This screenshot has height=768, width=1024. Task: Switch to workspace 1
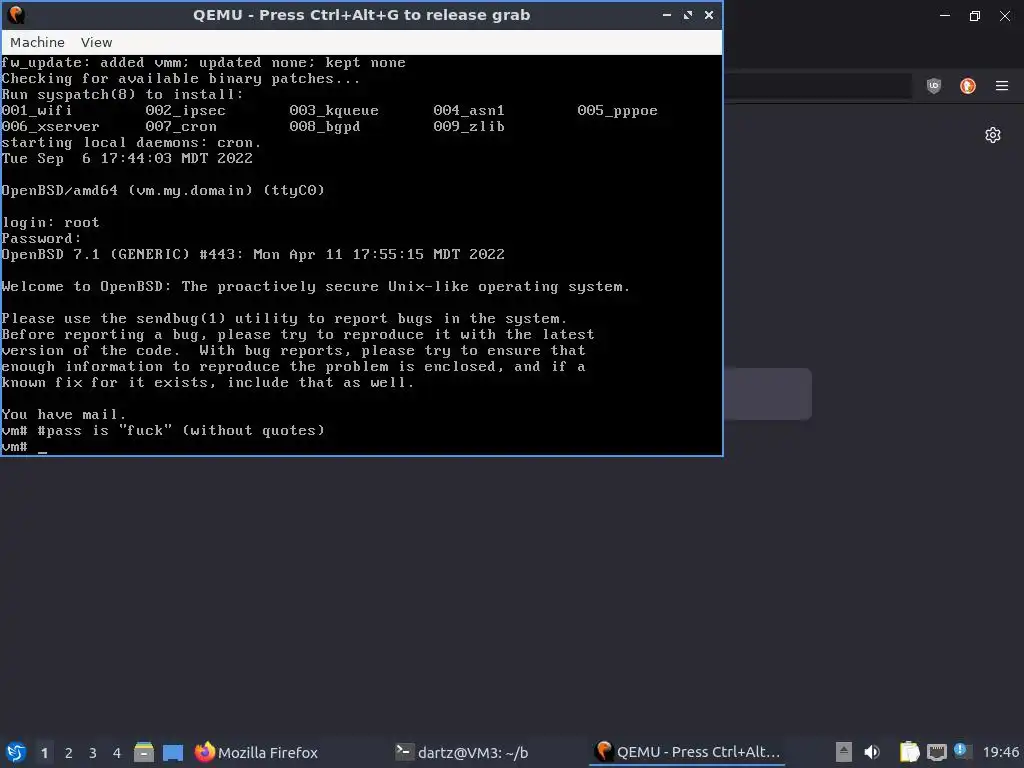click(x=44, y=753)
